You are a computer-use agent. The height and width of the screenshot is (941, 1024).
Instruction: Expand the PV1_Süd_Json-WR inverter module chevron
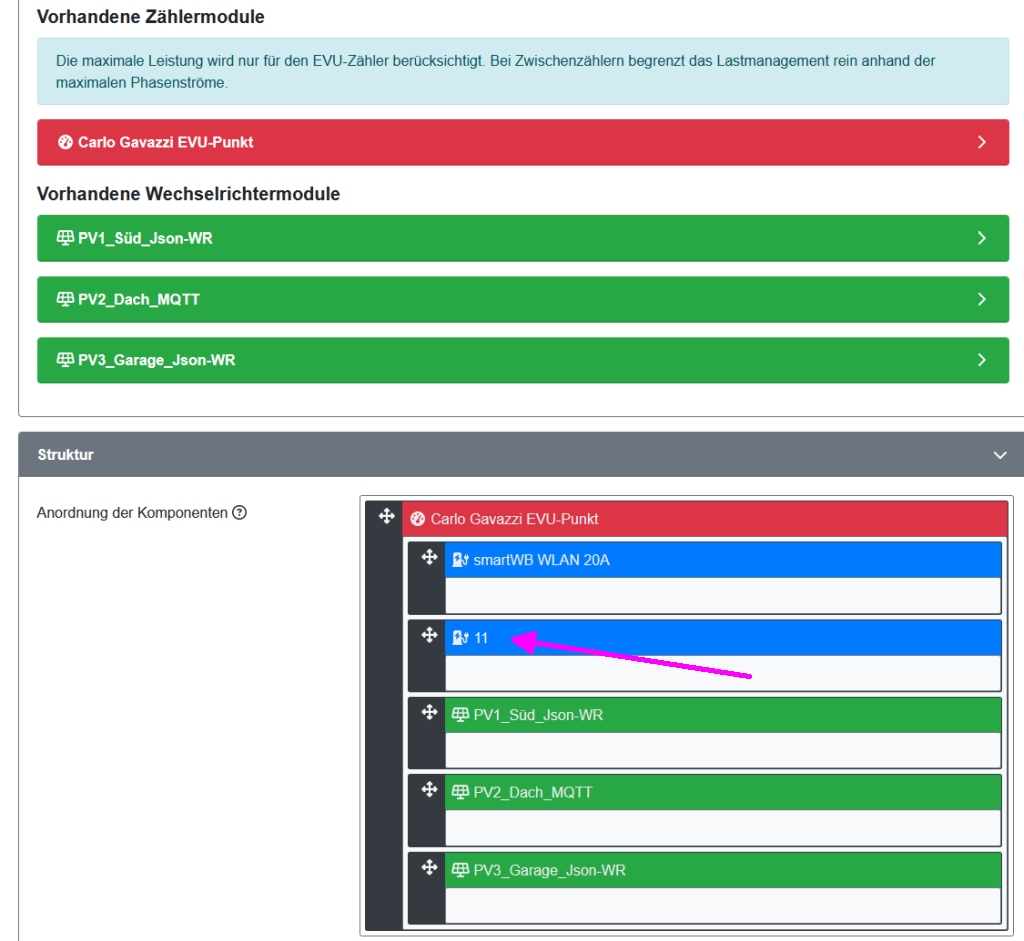982,238
